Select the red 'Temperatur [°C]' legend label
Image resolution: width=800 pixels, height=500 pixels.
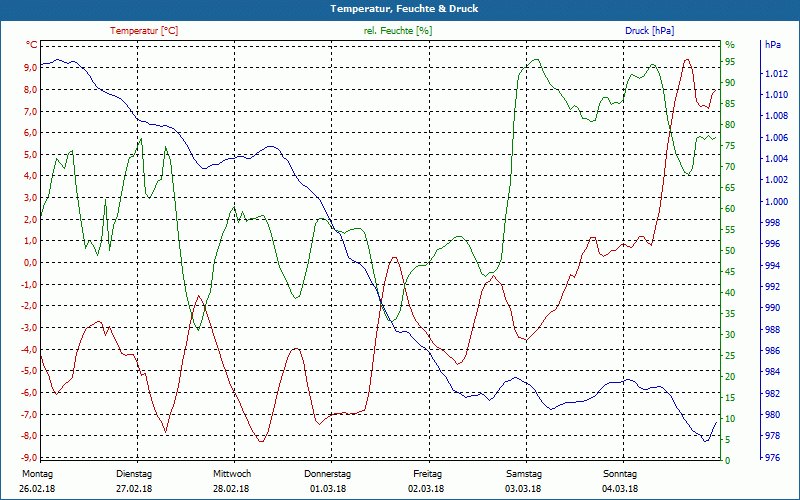144,31
